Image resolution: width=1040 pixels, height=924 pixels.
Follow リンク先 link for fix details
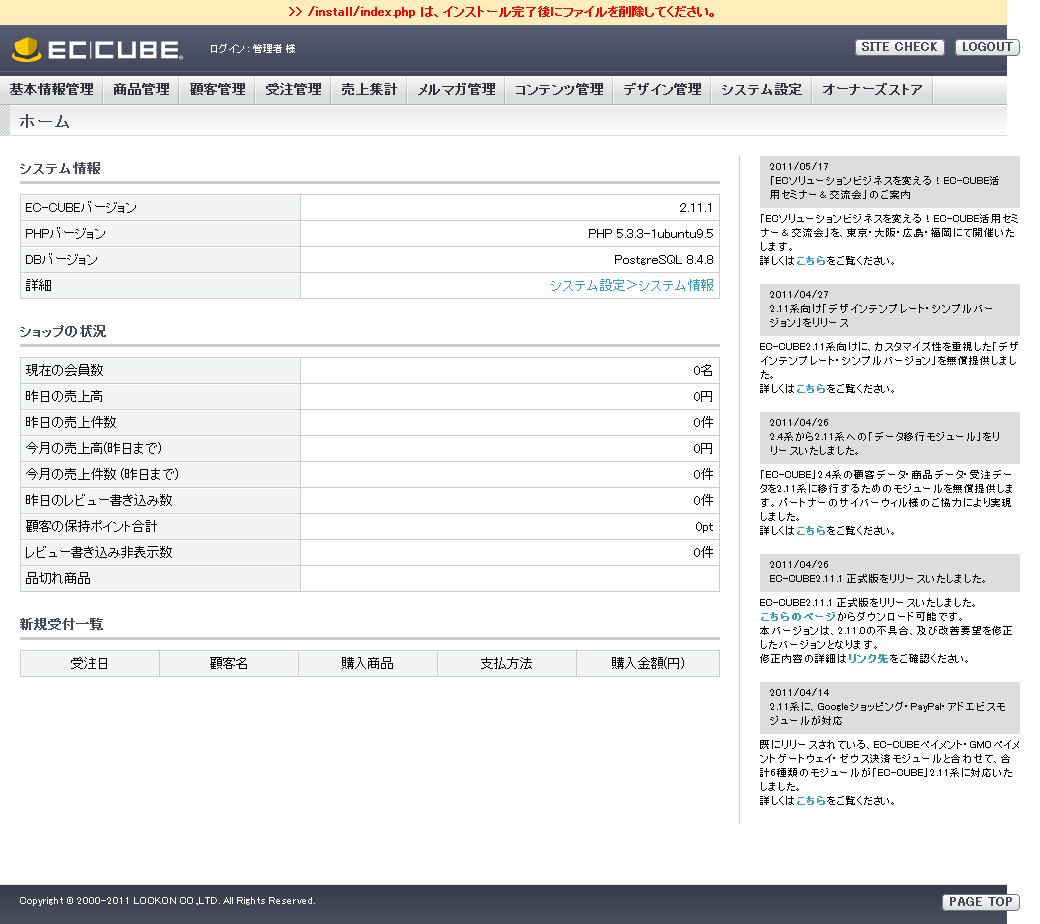click(x=868, y=659)
